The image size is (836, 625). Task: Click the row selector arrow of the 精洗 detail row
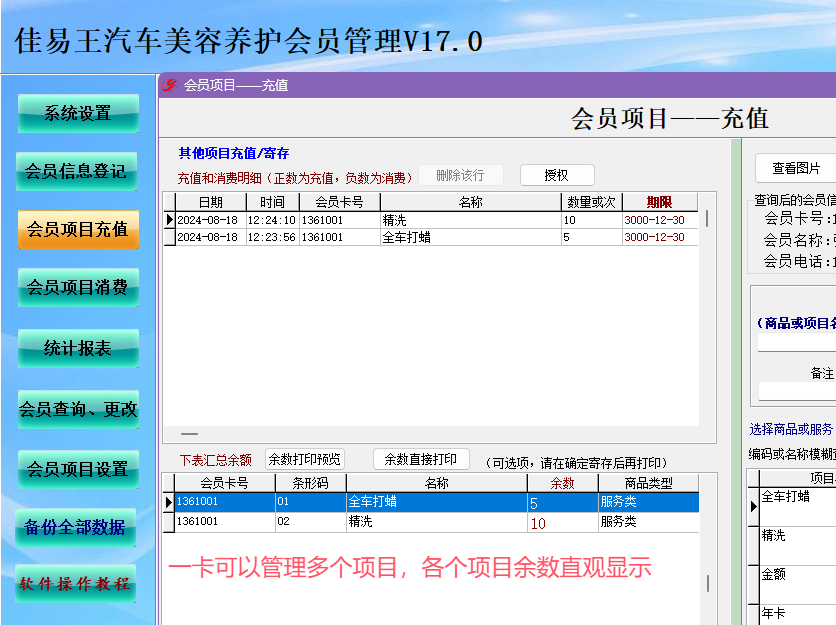click(x=170, y=220)
